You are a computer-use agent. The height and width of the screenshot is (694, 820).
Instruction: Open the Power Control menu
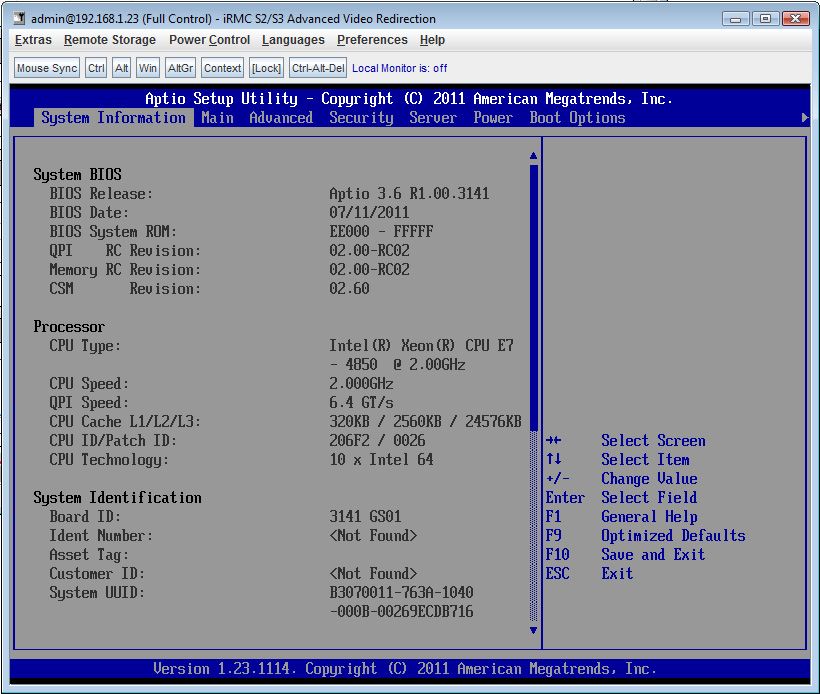[x=209, y=40]
